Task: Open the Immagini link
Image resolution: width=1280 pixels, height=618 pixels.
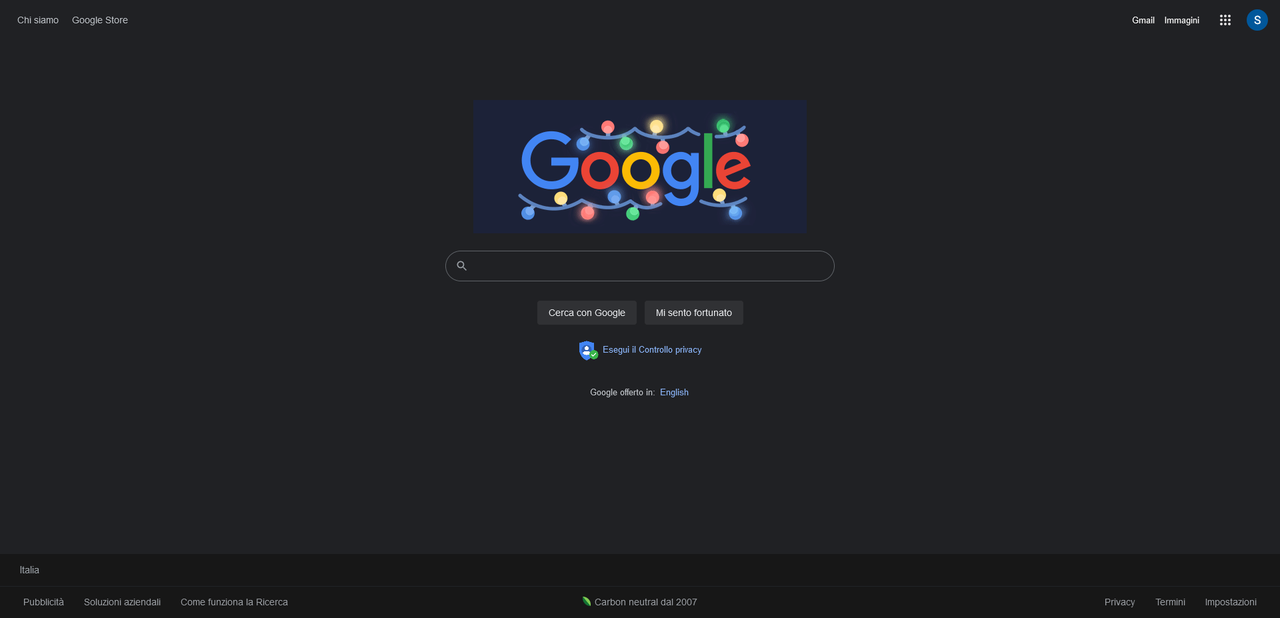Action: pos(1182,20)
